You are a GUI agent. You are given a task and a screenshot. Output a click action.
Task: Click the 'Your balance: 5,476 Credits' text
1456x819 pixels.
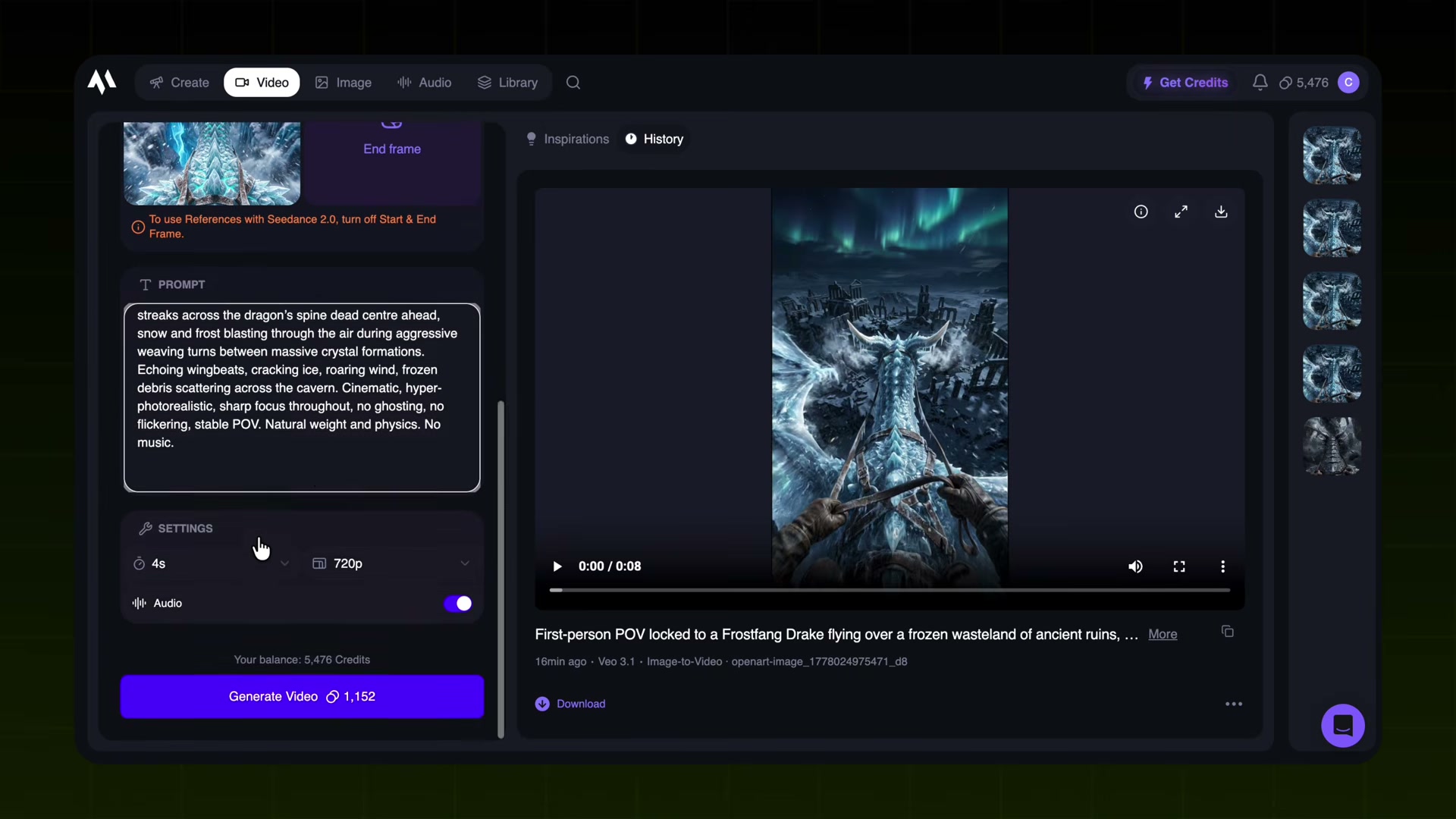click(x=302, y=660)
